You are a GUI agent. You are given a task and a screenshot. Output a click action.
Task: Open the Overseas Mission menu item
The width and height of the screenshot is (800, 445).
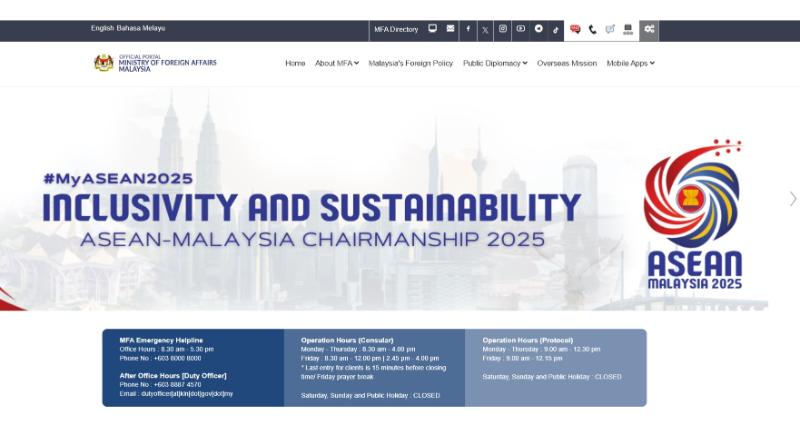567,63
